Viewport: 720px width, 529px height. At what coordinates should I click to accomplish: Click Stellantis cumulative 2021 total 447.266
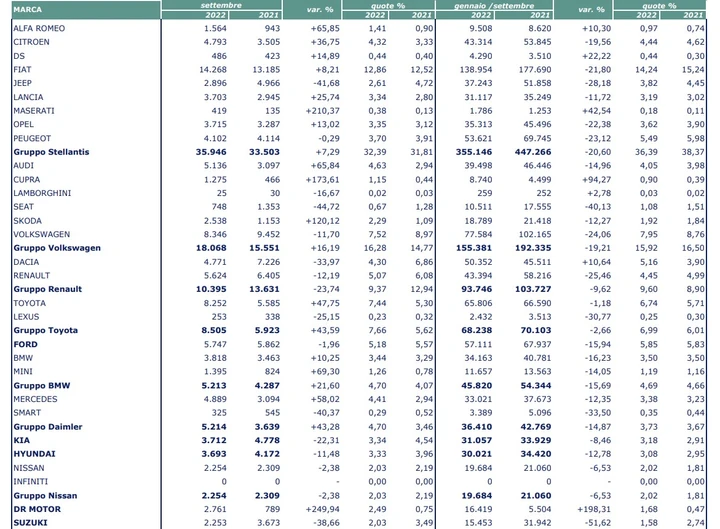533,152
